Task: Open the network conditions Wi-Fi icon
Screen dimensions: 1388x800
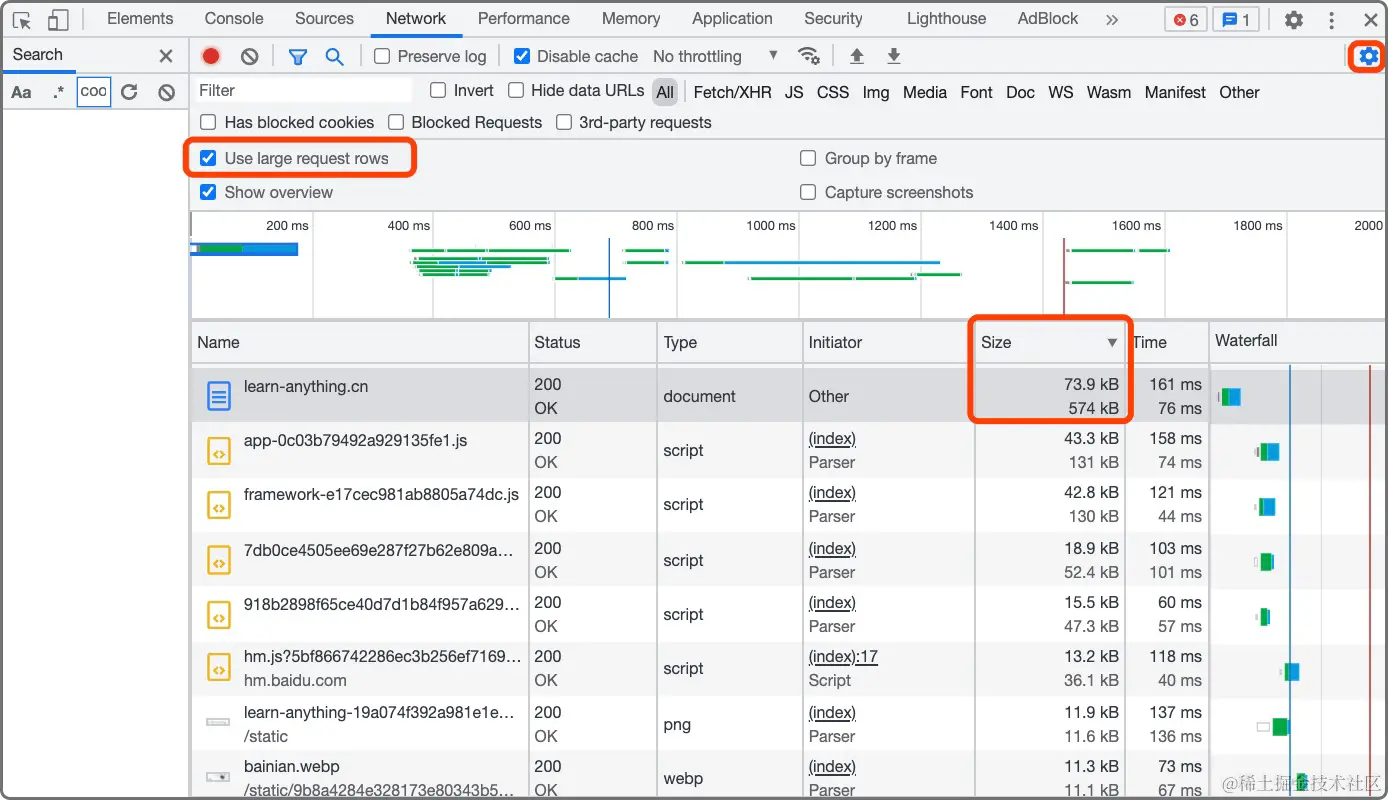Action: tap(808, 57)
